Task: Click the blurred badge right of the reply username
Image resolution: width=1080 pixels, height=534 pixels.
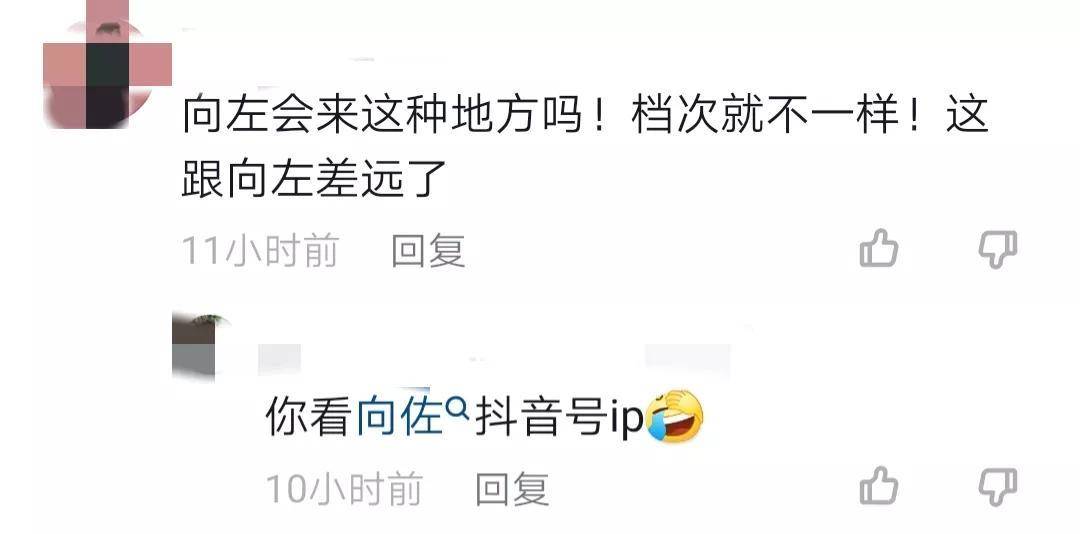Action: point(687,360)
